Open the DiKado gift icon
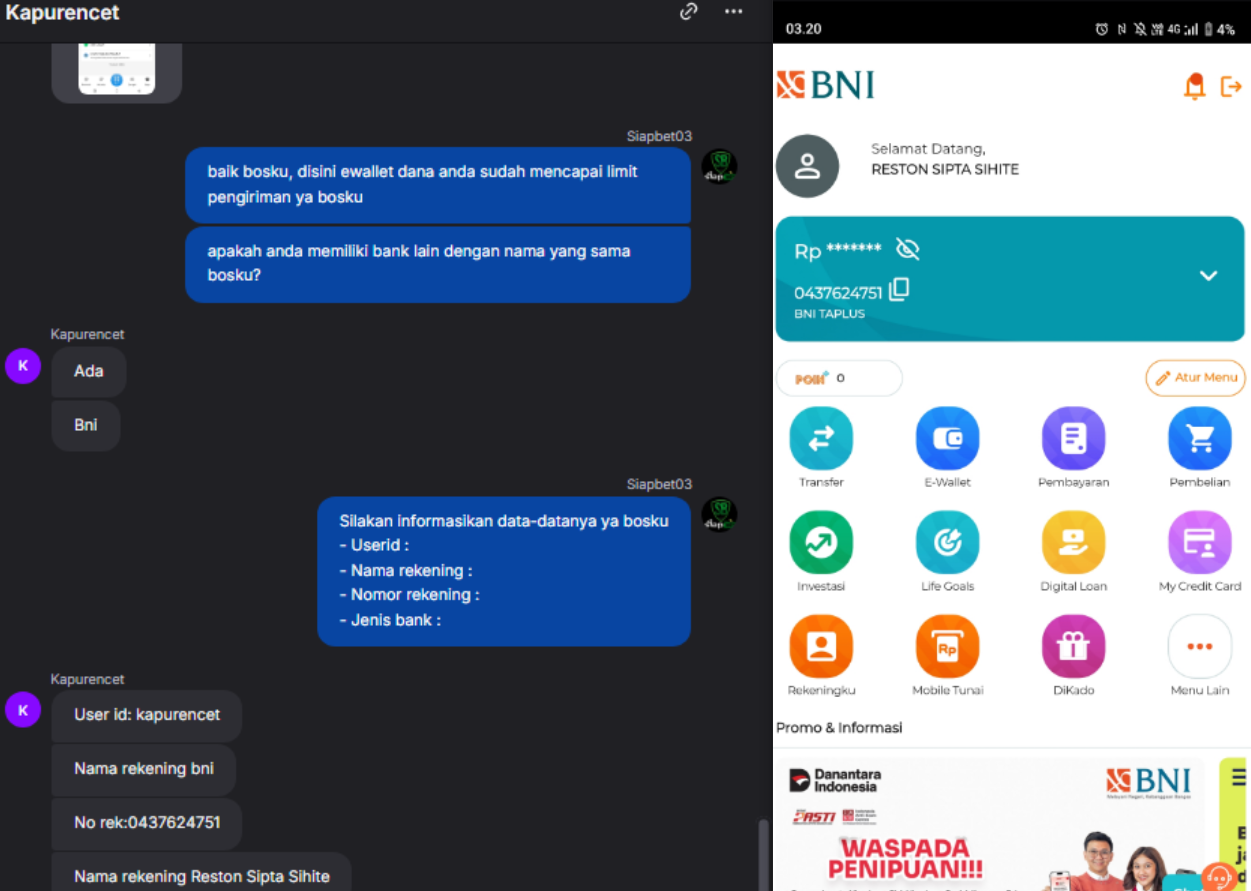Screen dimensions: 1251x891 click(1073, 646)
